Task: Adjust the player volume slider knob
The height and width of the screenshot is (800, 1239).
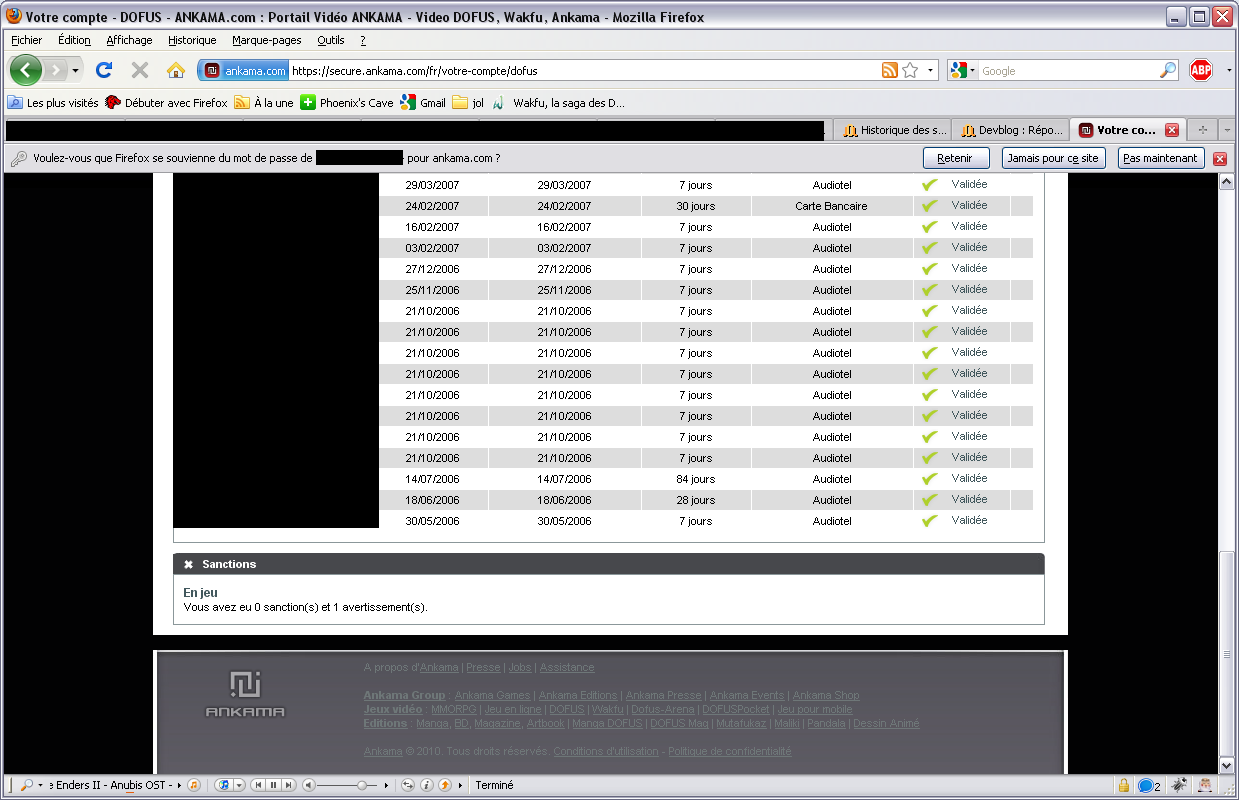Action: [360, 785]
